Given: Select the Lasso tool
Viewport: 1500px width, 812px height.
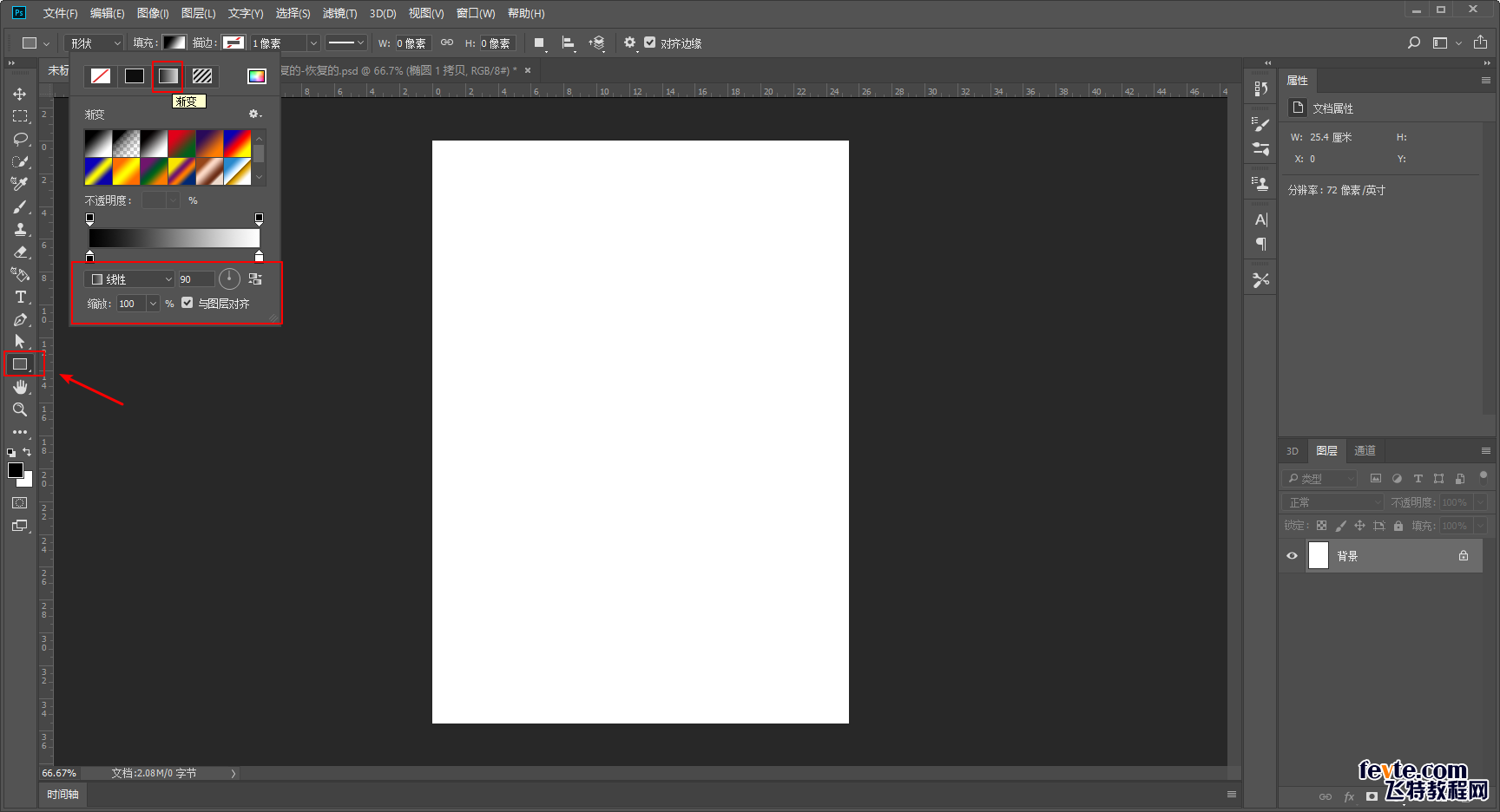Looking at the screenshot, I should tap(19, 139).
